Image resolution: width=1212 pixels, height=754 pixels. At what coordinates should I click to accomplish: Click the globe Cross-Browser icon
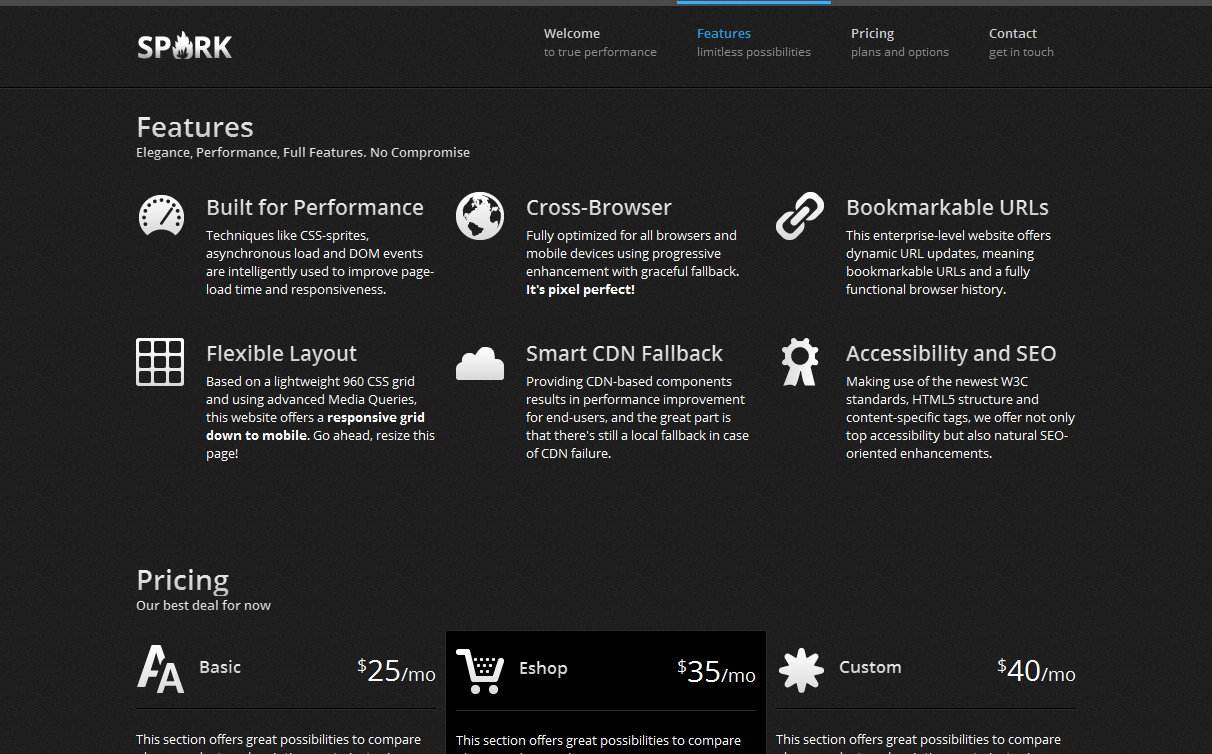[x=480, y=216]
